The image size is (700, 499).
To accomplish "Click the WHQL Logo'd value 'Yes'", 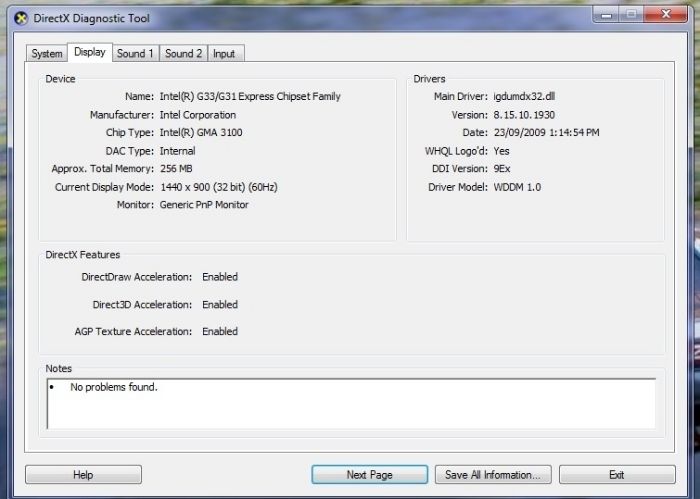I will click(x=501, y=151).
